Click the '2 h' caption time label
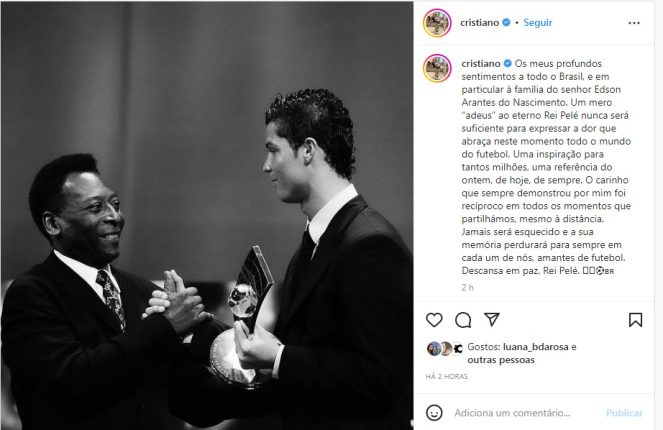663x430 pixels. coord(467,288)
